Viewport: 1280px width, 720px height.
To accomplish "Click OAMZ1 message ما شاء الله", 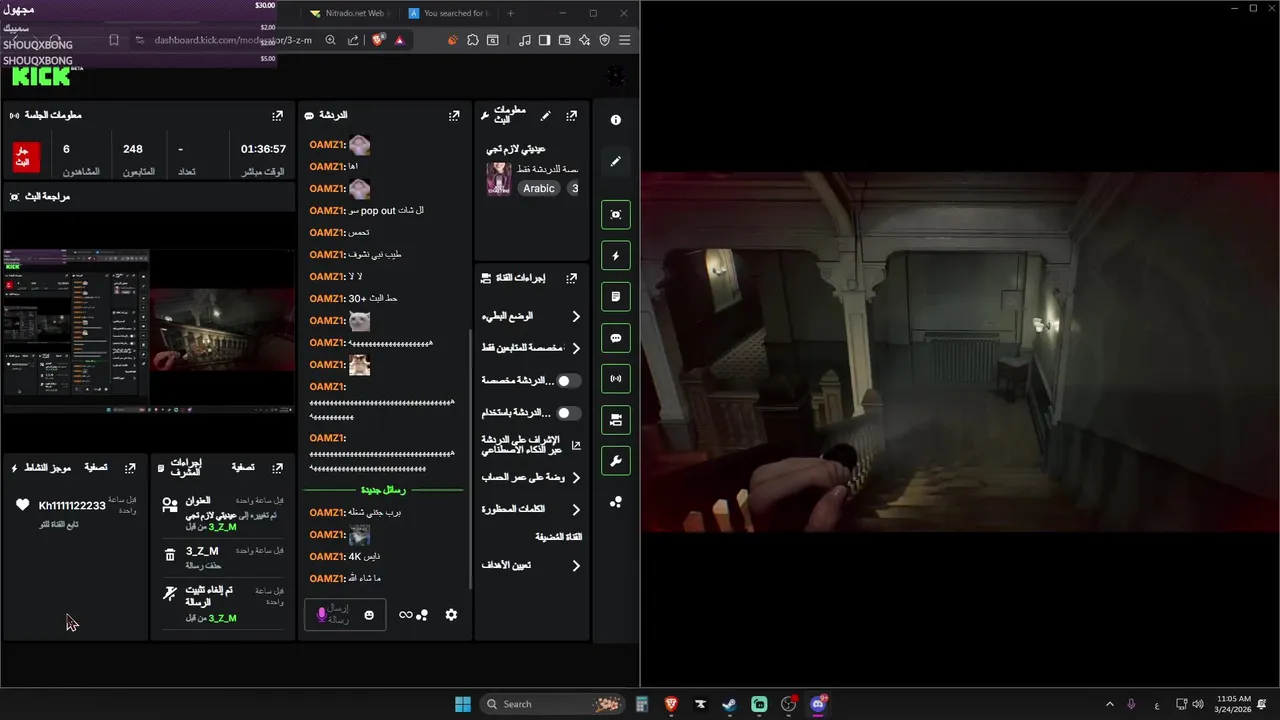I will [x=345, y=578].
